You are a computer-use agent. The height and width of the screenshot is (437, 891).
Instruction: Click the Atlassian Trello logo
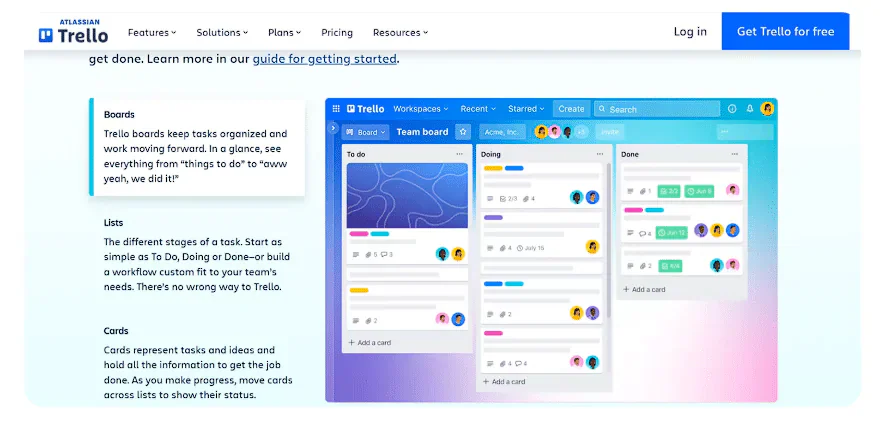(73, 31)
